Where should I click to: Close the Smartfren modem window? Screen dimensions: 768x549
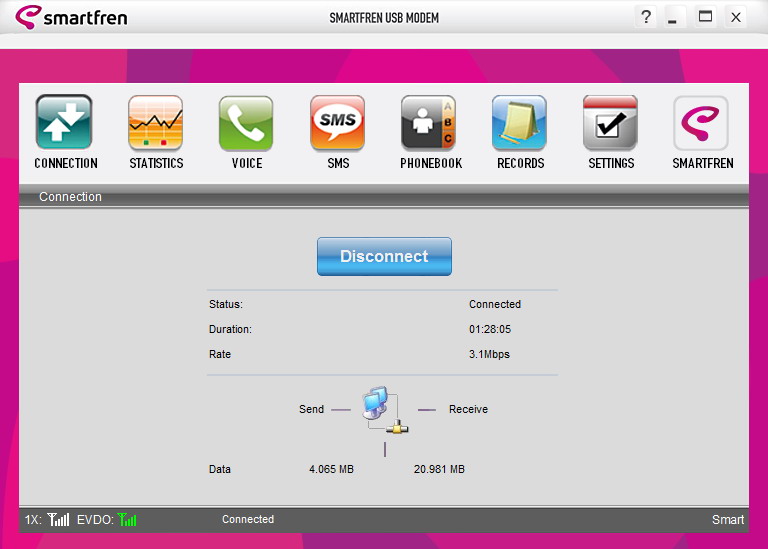[x=736, y=17]
